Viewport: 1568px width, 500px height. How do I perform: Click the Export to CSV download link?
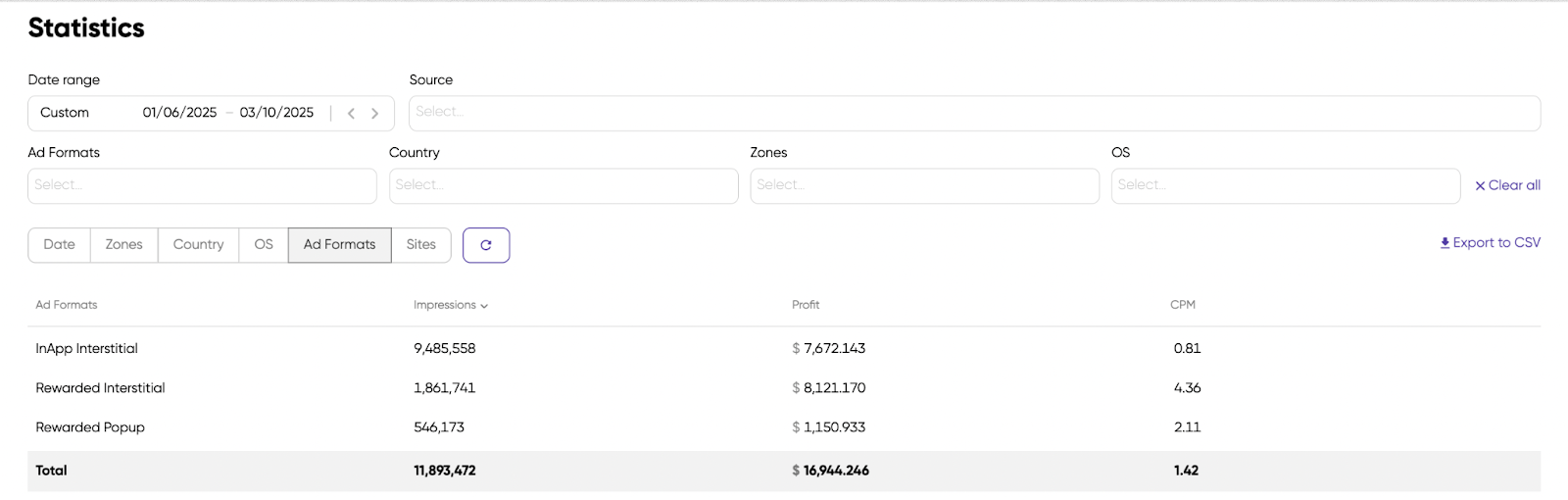pos(1490,243)
